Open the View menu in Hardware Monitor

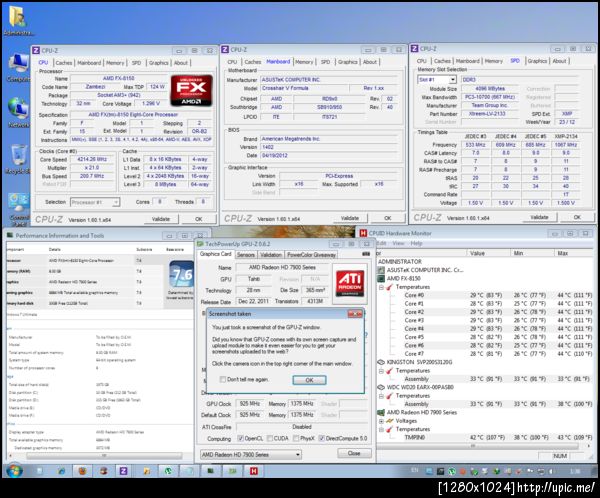pyautogui.click(x=398, y=243)
